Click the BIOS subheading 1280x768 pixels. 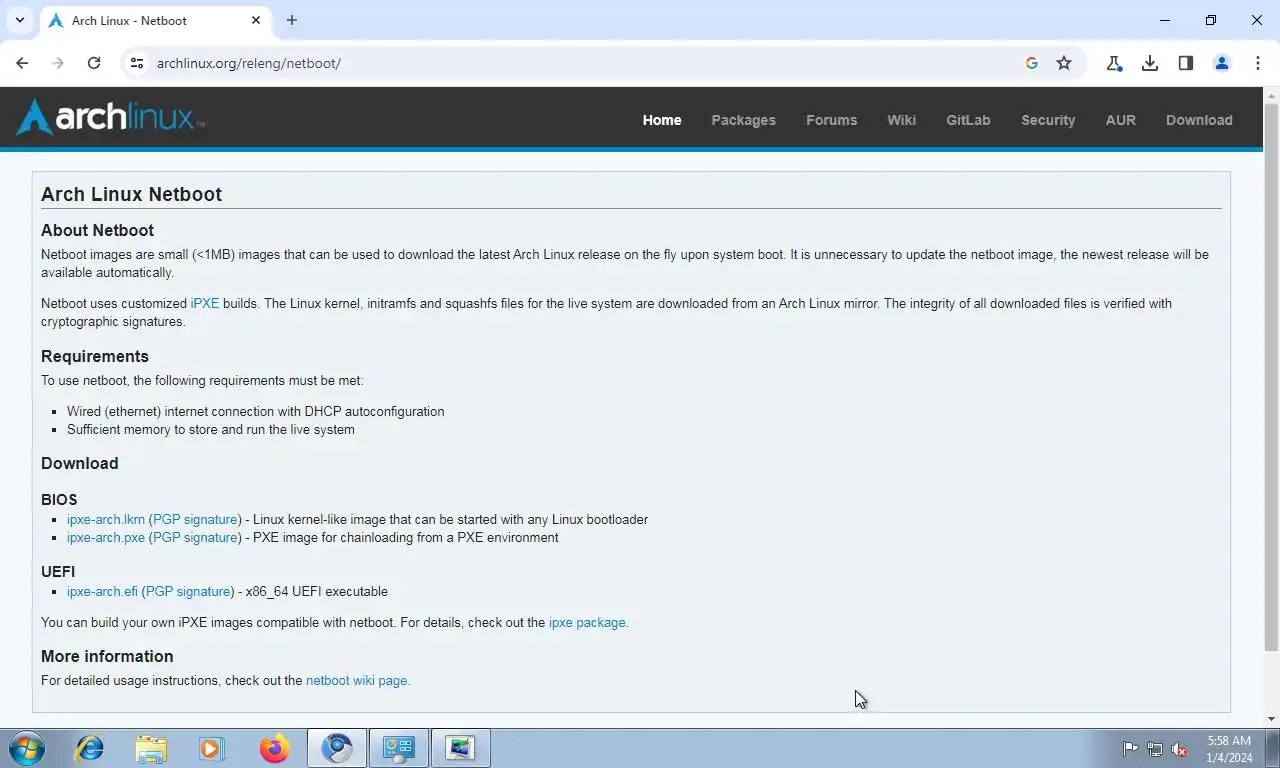(x=59, y=500)
